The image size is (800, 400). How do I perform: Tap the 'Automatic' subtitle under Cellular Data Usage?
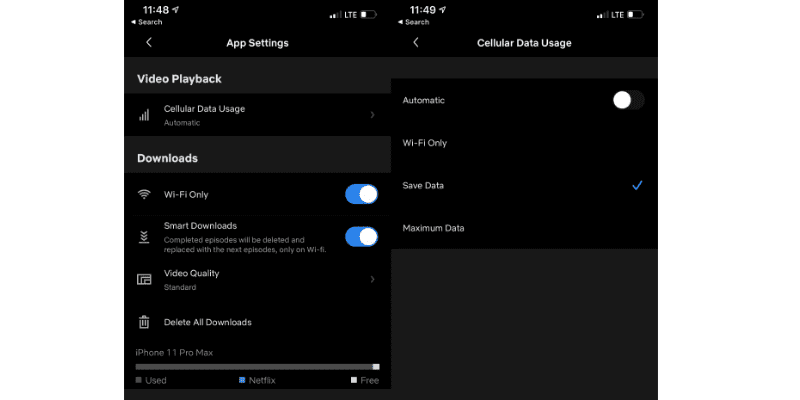coord(182,123)
